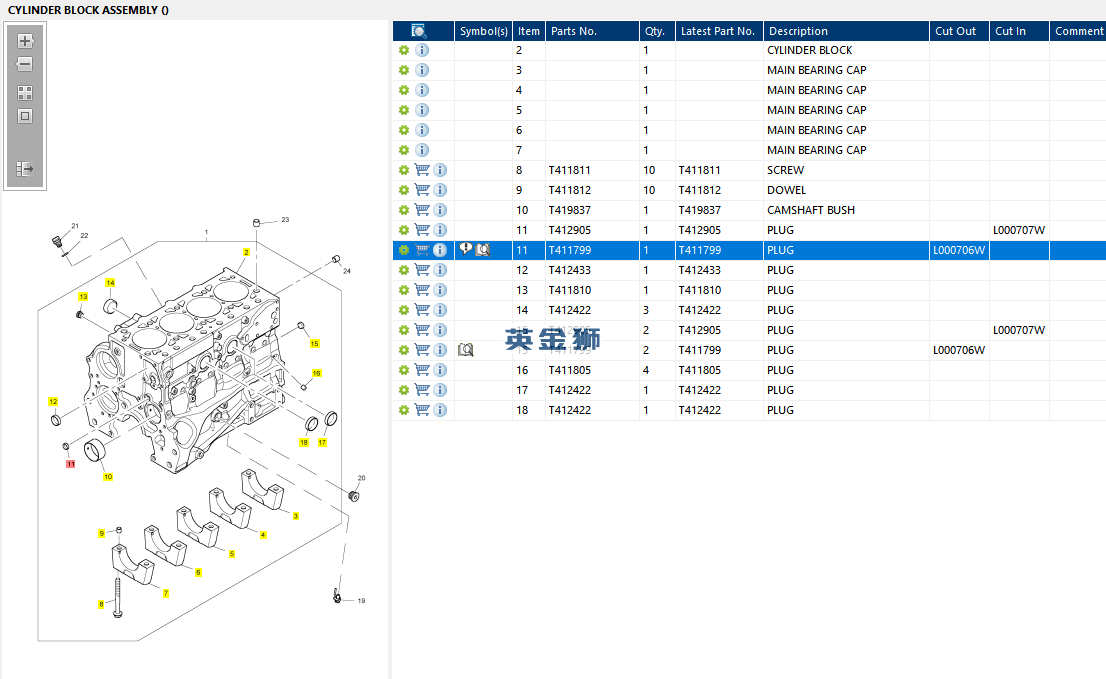Click the single-square fit view icon
The height and width of the screenshot is (679, 1106).
click(x=25, y=116)
